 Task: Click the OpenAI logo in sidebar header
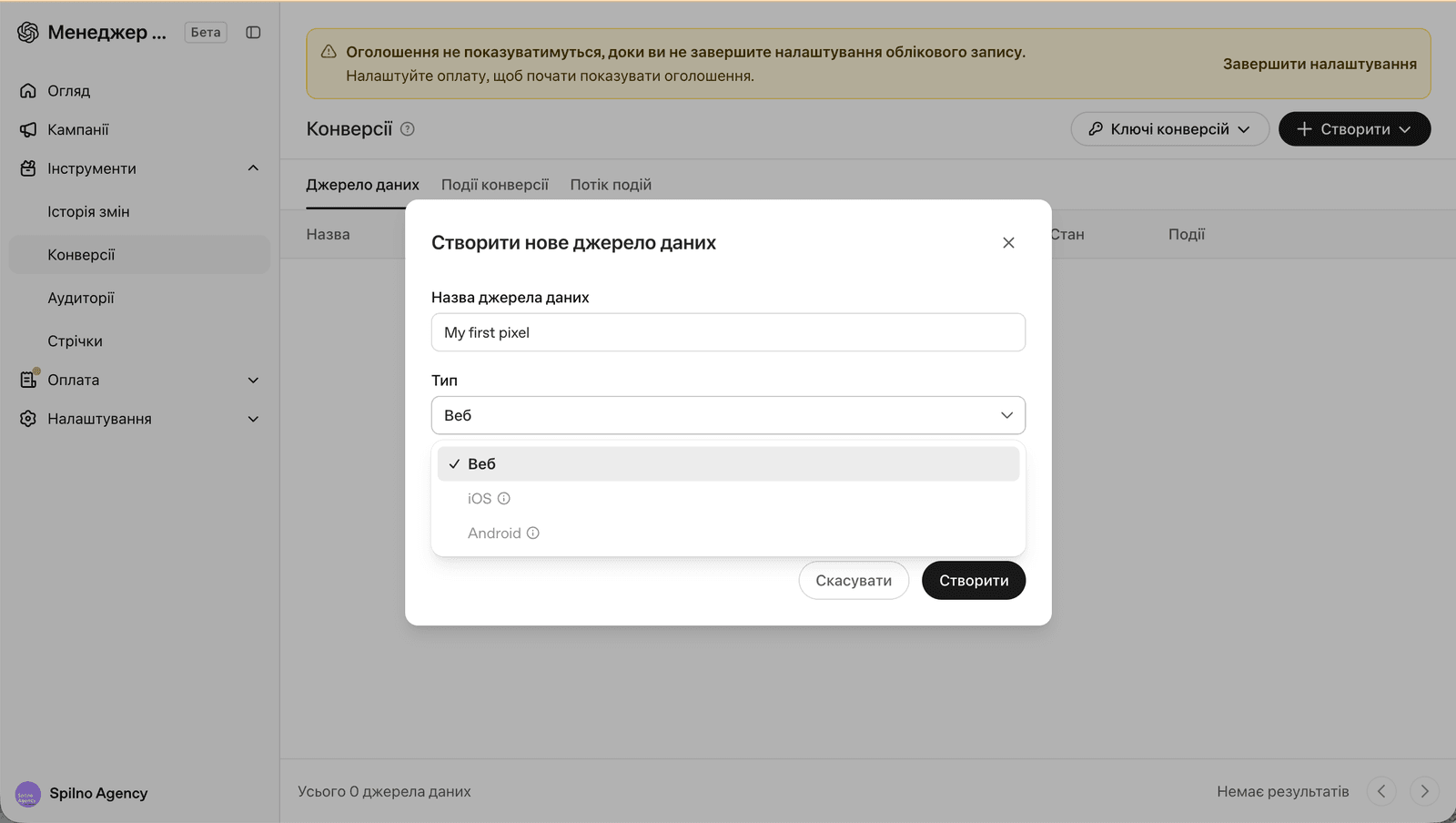[x=28, y=33]
